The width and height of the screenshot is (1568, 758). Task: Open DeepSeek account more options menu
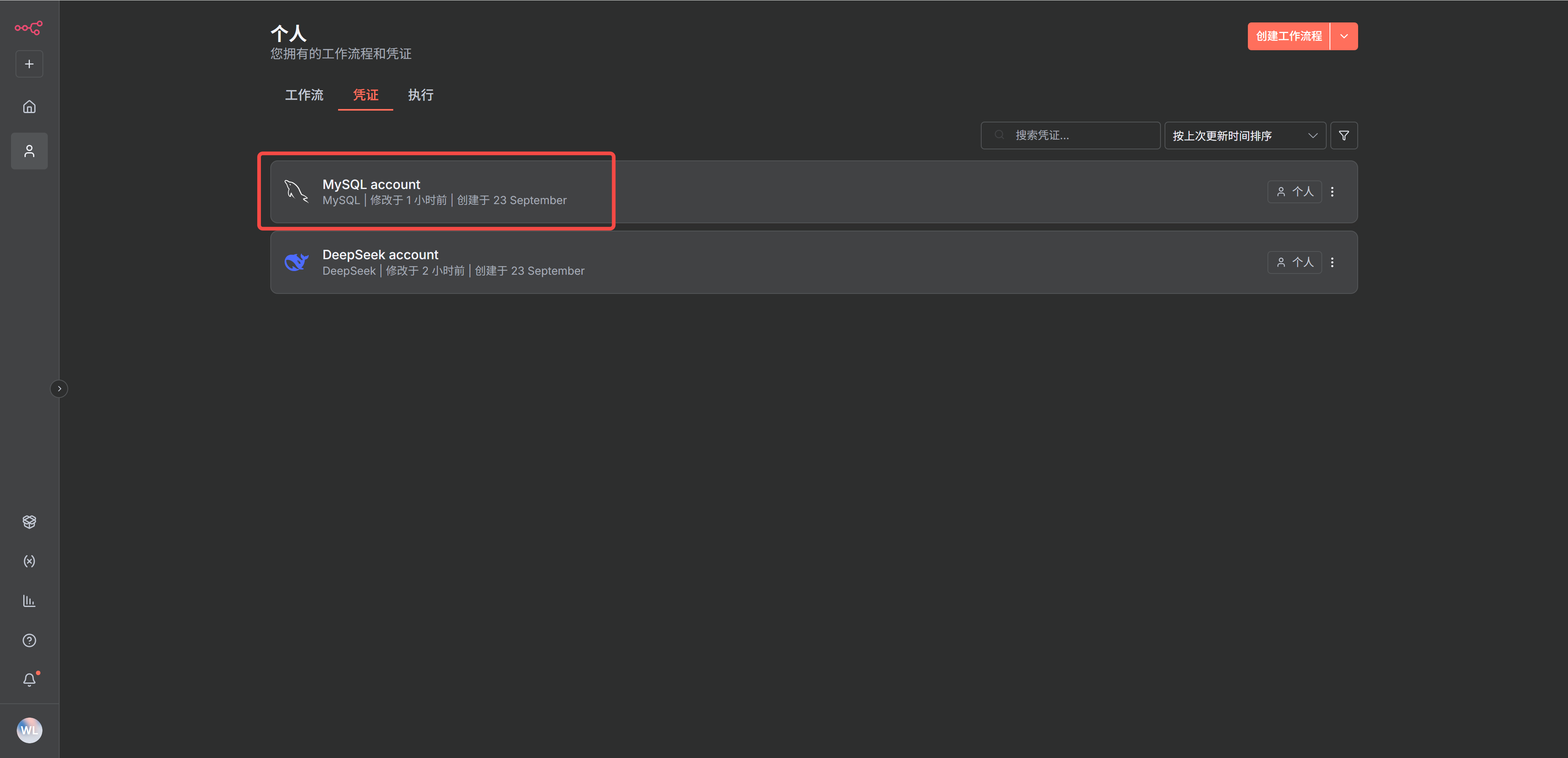click(x=1332, y=262)
